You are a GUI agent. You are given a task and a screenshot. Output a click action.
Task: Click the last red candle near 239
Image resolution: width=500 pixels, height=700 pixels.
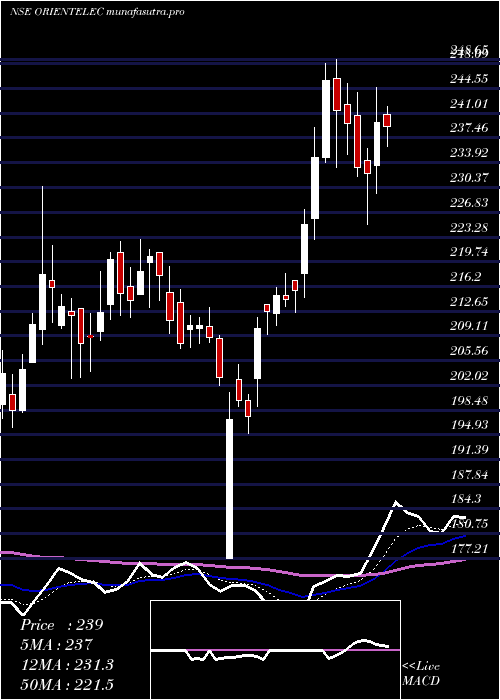[x=387, y=121]
